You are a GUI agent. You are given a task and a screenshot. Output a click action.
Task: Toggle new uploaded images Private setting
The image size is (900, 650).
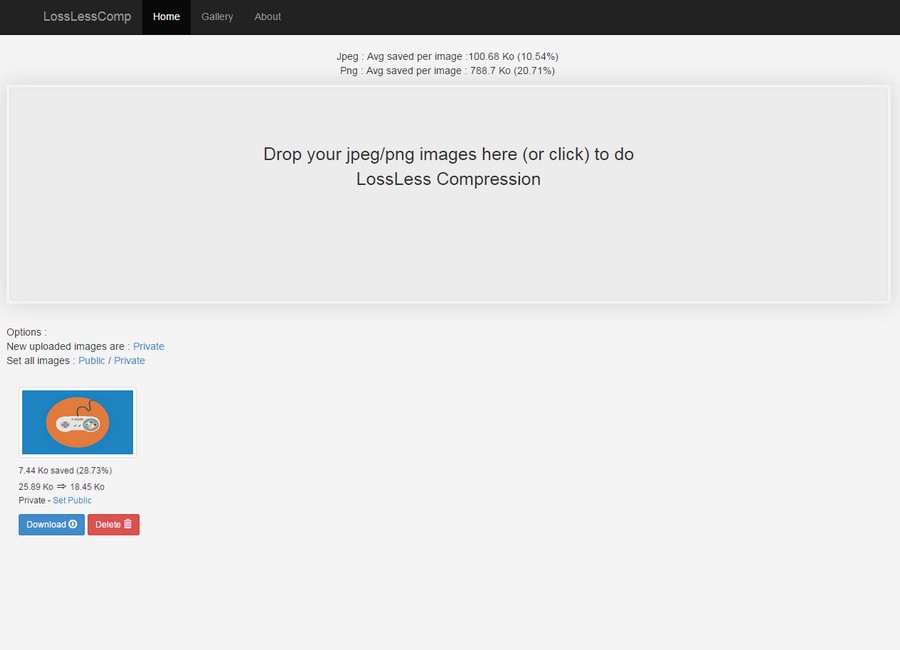click(148, 347)
